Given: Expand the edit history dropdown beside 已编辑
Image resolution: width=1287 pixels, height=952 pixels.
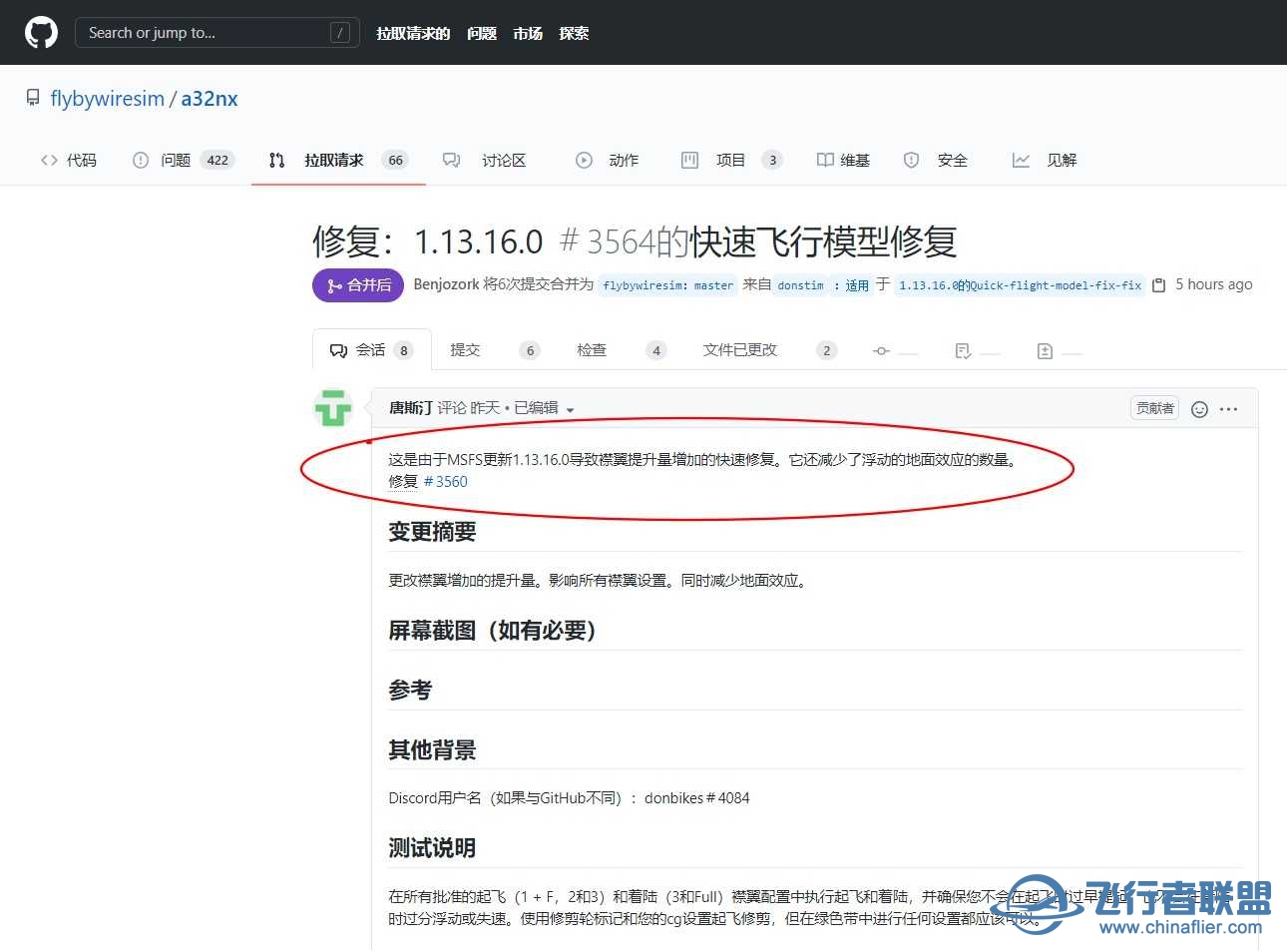Looking at the screenshot, I should point(570,408).
